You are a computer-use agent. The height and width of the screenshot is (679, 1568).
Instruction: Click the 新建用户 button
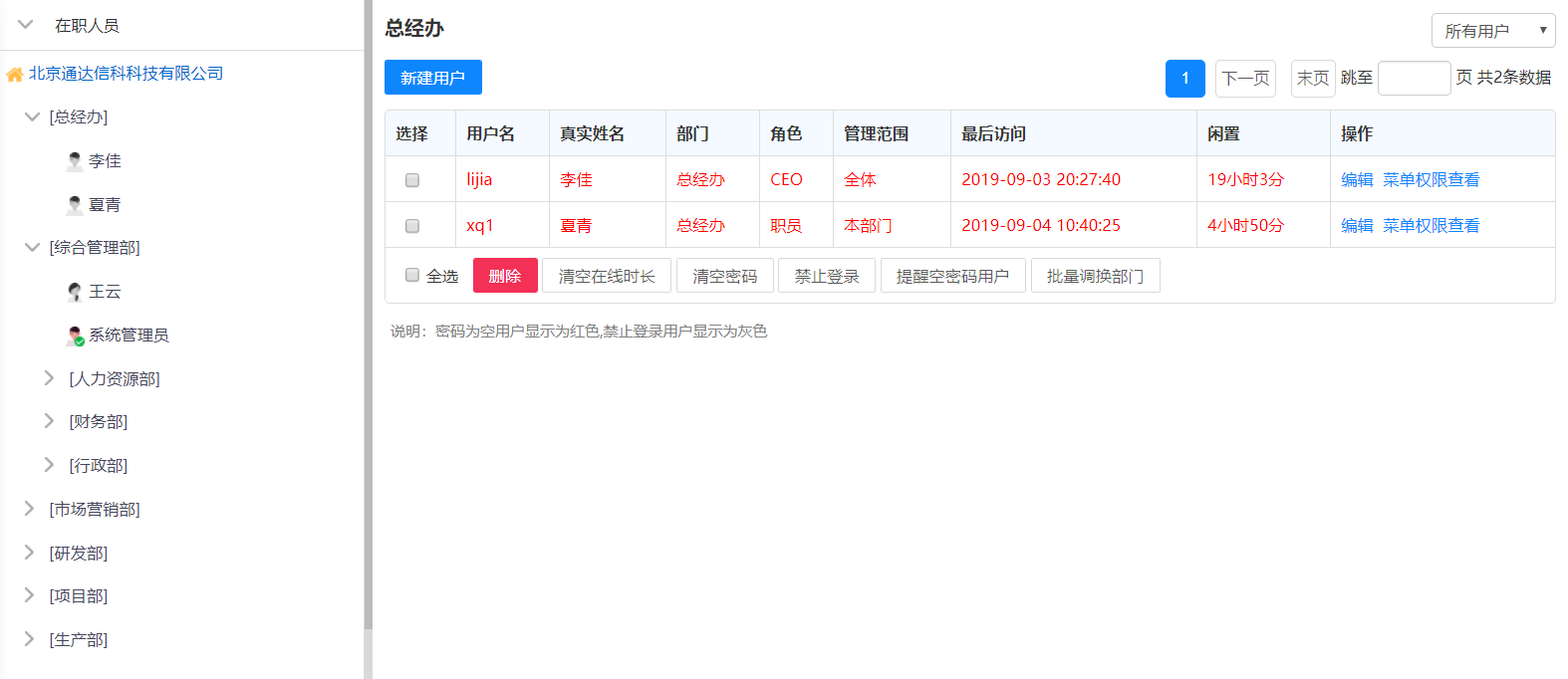point(432,78)
